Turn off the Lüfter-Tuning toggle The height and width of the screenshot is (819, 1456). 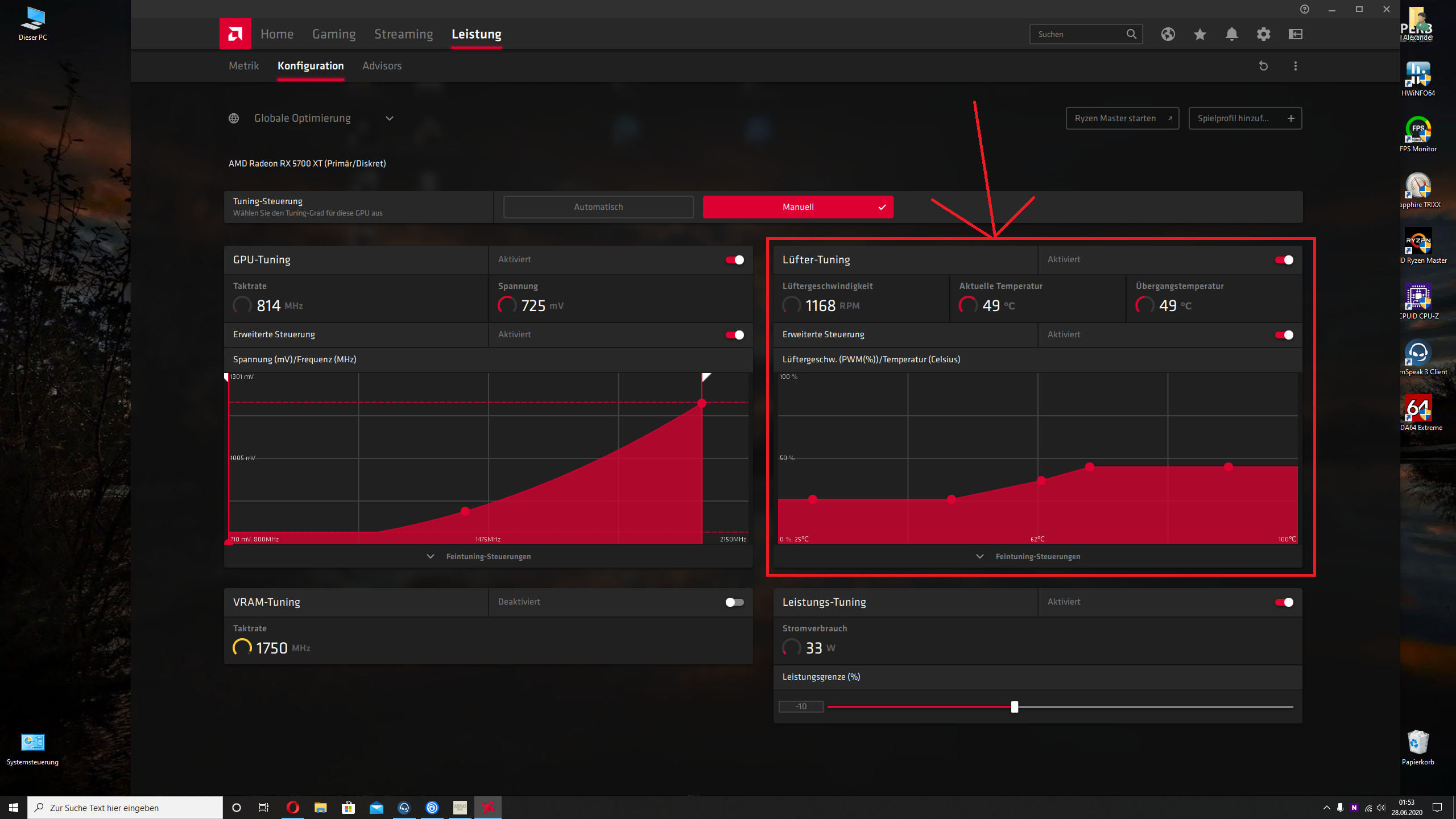tap(1284, 260)
